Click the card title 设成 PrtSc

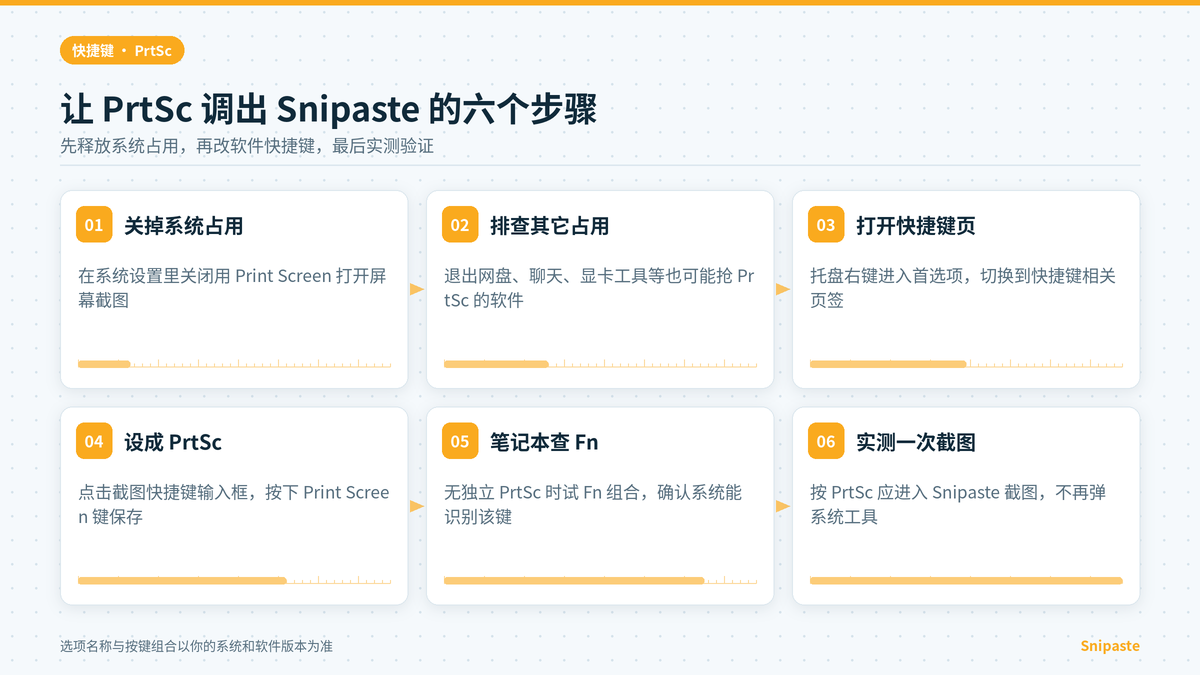(x=173, y=442)
